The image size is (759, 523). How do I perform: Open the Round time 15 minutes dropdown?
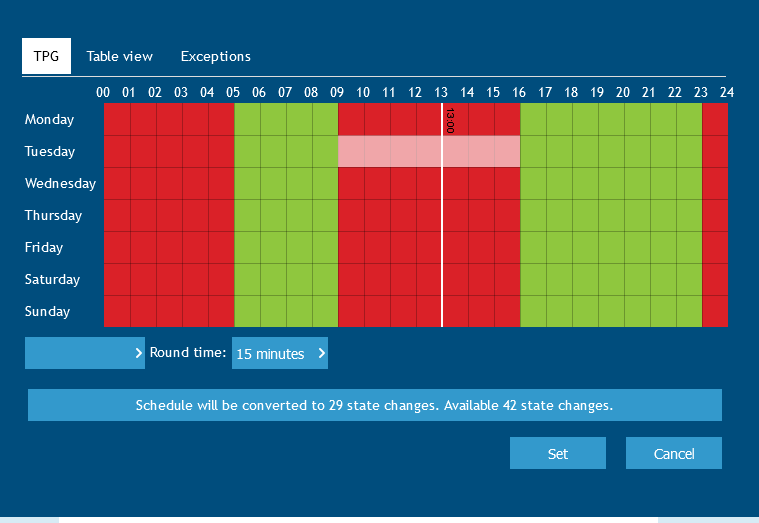click(x=279, y=353)
